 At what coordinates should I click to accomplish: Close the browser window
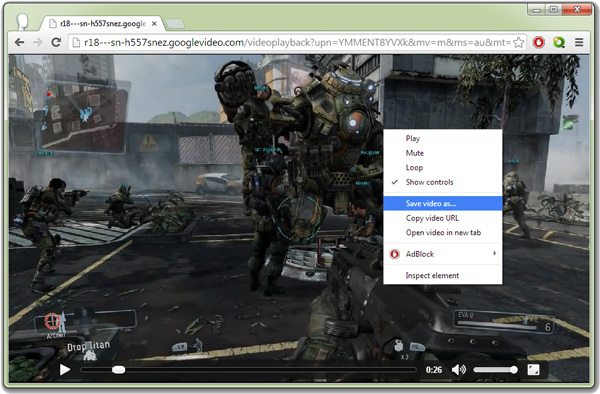(x=577, y=10)
